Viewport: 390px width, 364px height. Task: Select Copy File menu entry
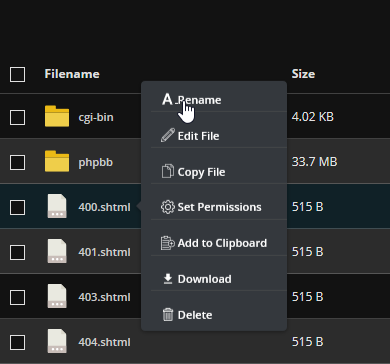(214, 172)
